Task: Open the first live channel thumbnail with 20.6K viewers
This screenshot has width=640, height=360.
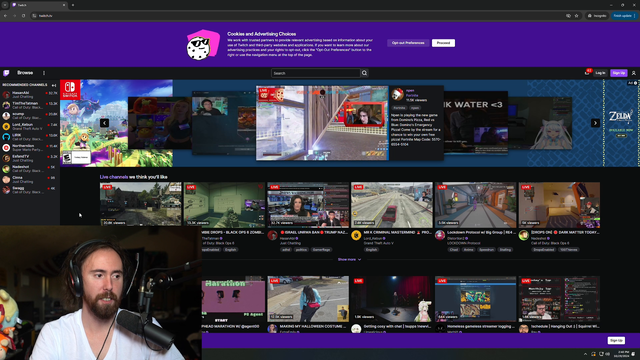Action: pyautogui.click(x=141, y=204)
